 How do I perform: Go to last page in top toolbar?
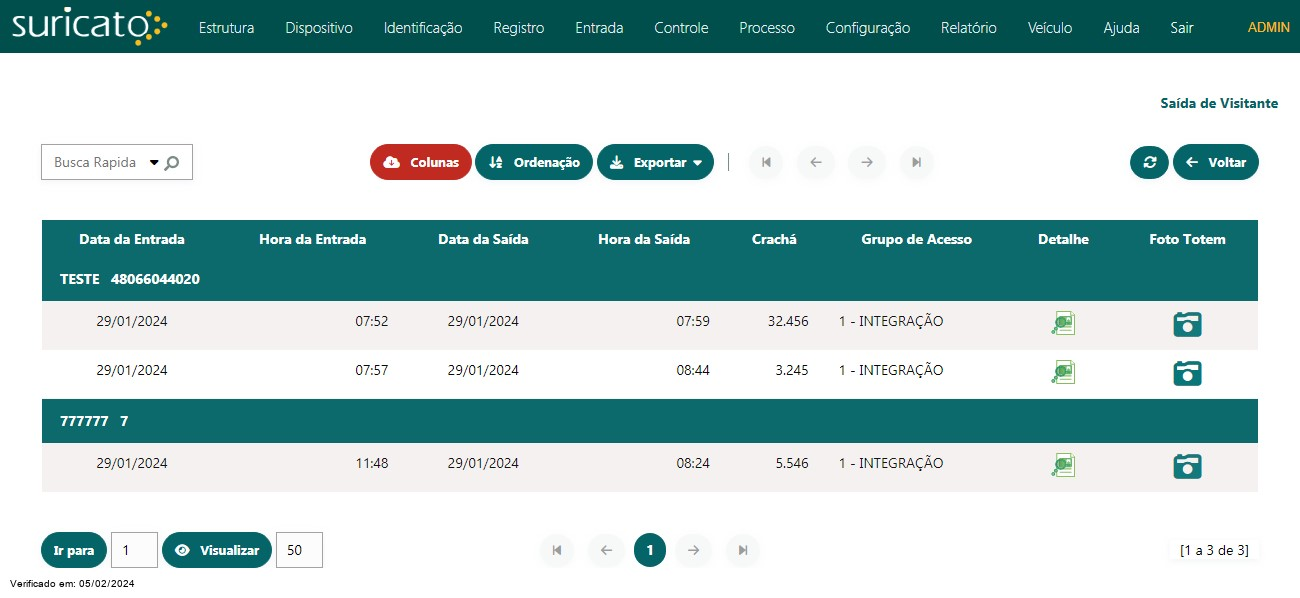tap(917, 162)
